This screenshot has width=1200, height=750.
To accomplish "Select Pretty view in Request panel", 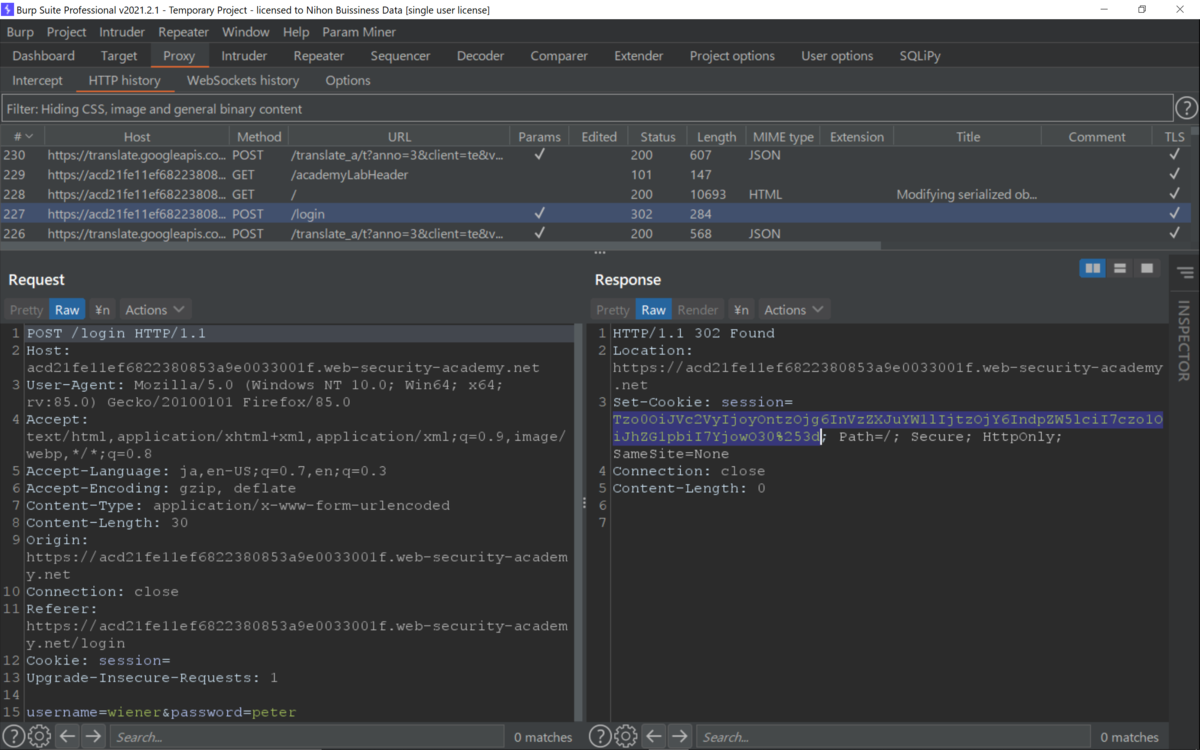I will pos(27,310).
